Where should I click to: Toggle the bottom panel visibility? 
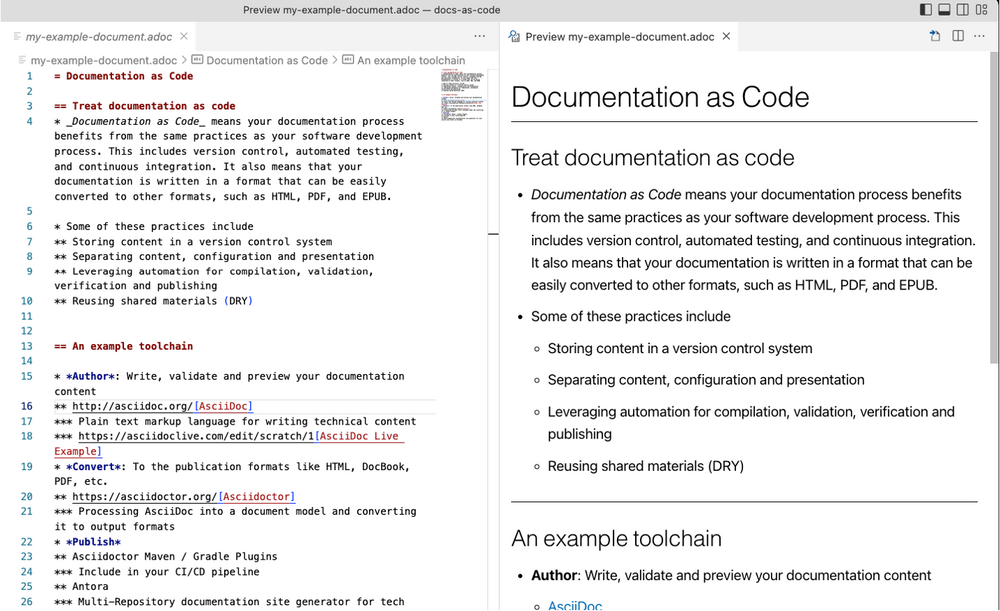tap(944, 9)
